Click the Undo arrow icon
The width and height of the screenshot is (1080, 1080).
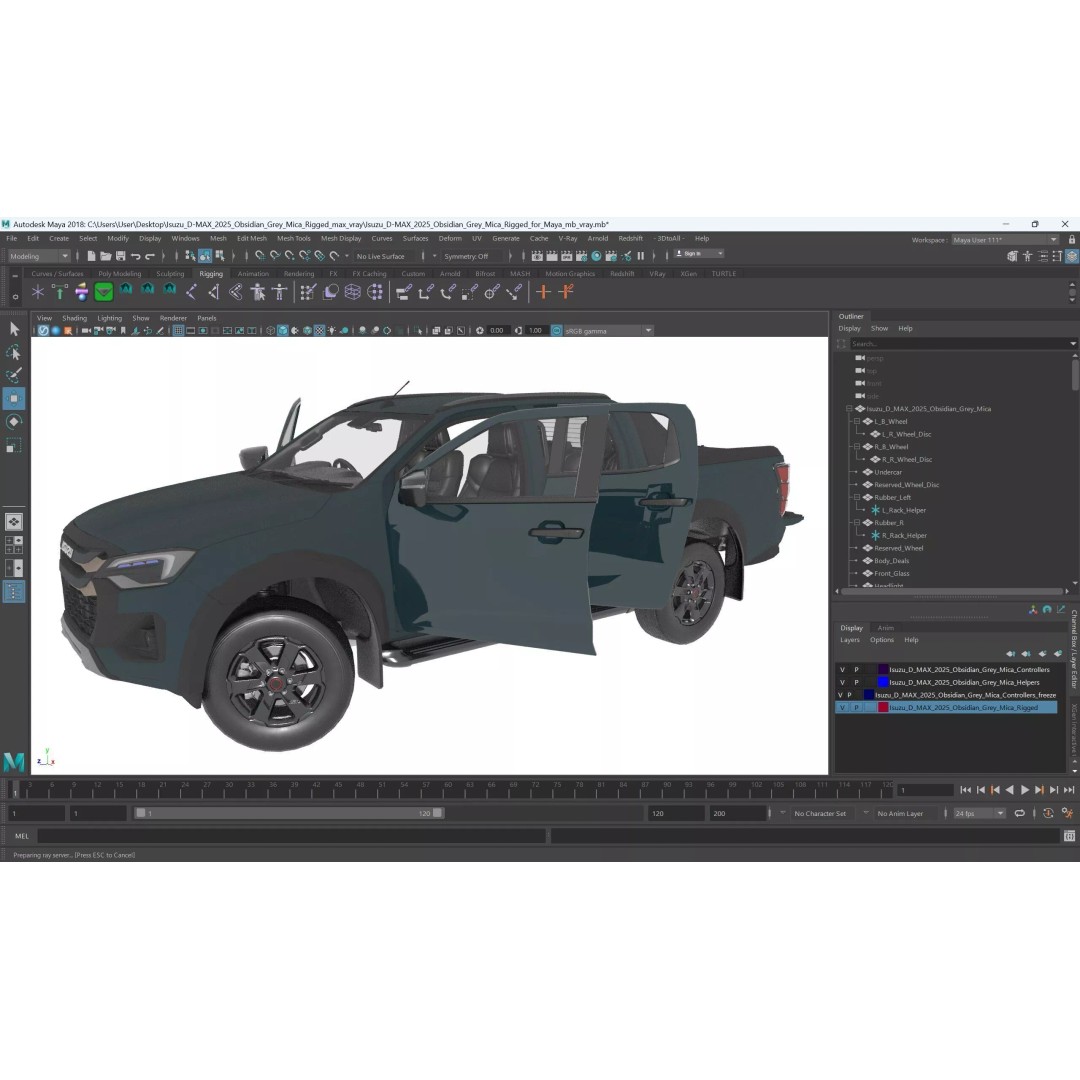click(136, 256)
